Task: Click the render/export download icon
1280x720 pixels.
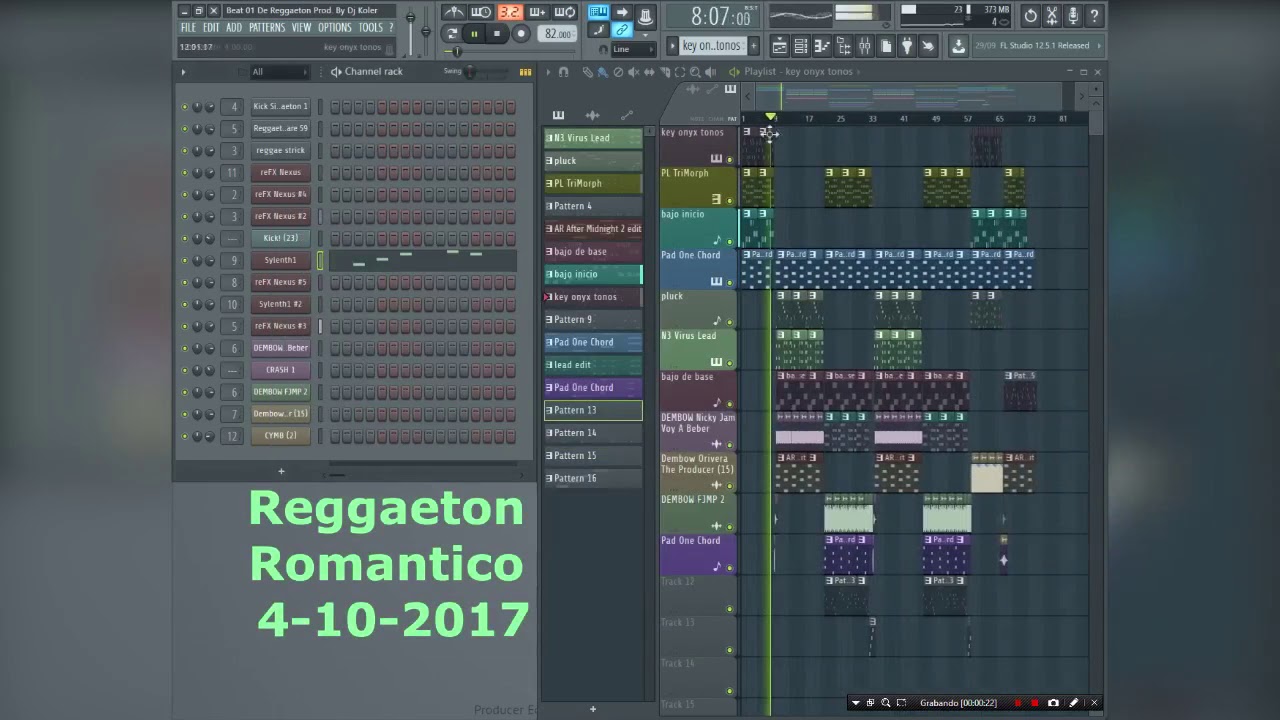Action: click(957, 46)
